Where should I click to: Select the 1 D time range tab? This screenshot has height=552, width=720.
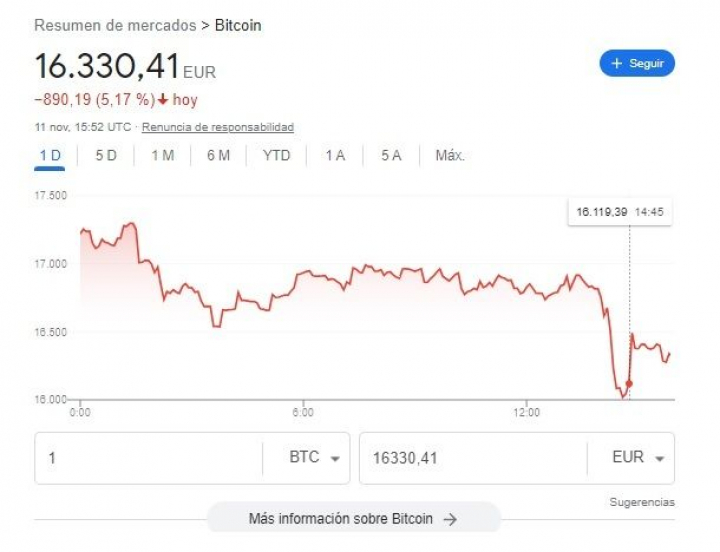click(50, 155)
